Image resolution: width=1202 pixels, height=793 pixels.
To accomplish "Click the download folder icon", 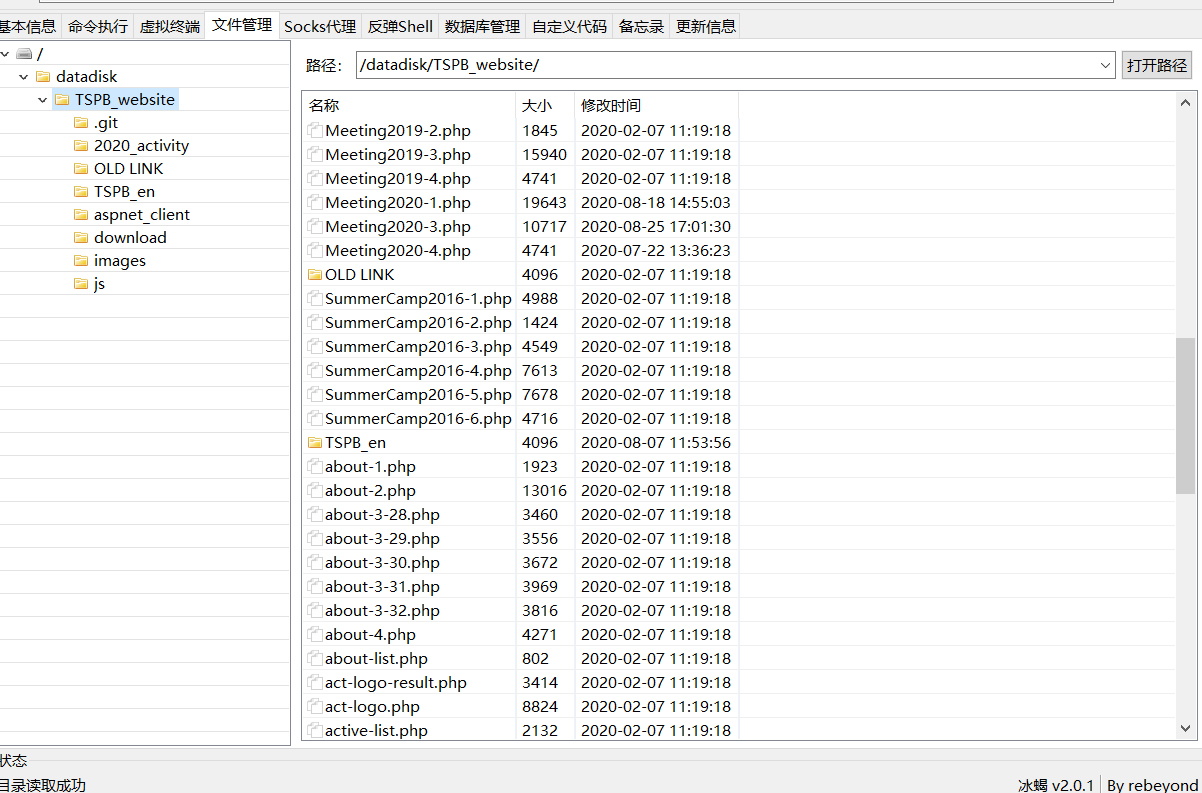I will (81, 238).
